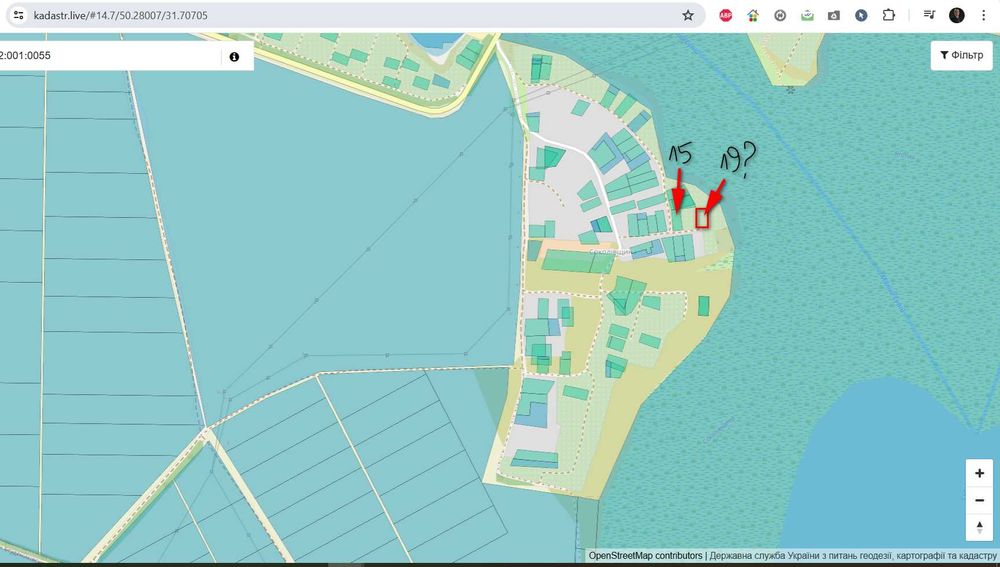Zoom out the map with minus button
Screen dimensions: 1000x567
pos(979,500)
